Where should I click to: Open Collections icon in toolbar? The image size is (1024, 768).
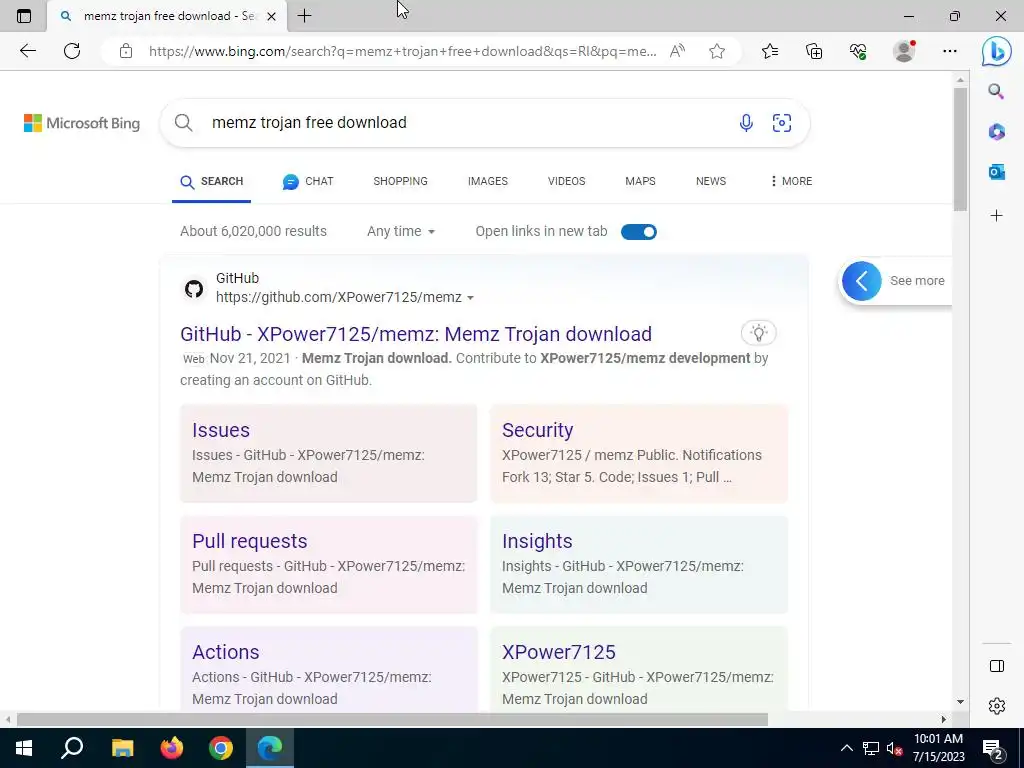[x=814, y=51]
